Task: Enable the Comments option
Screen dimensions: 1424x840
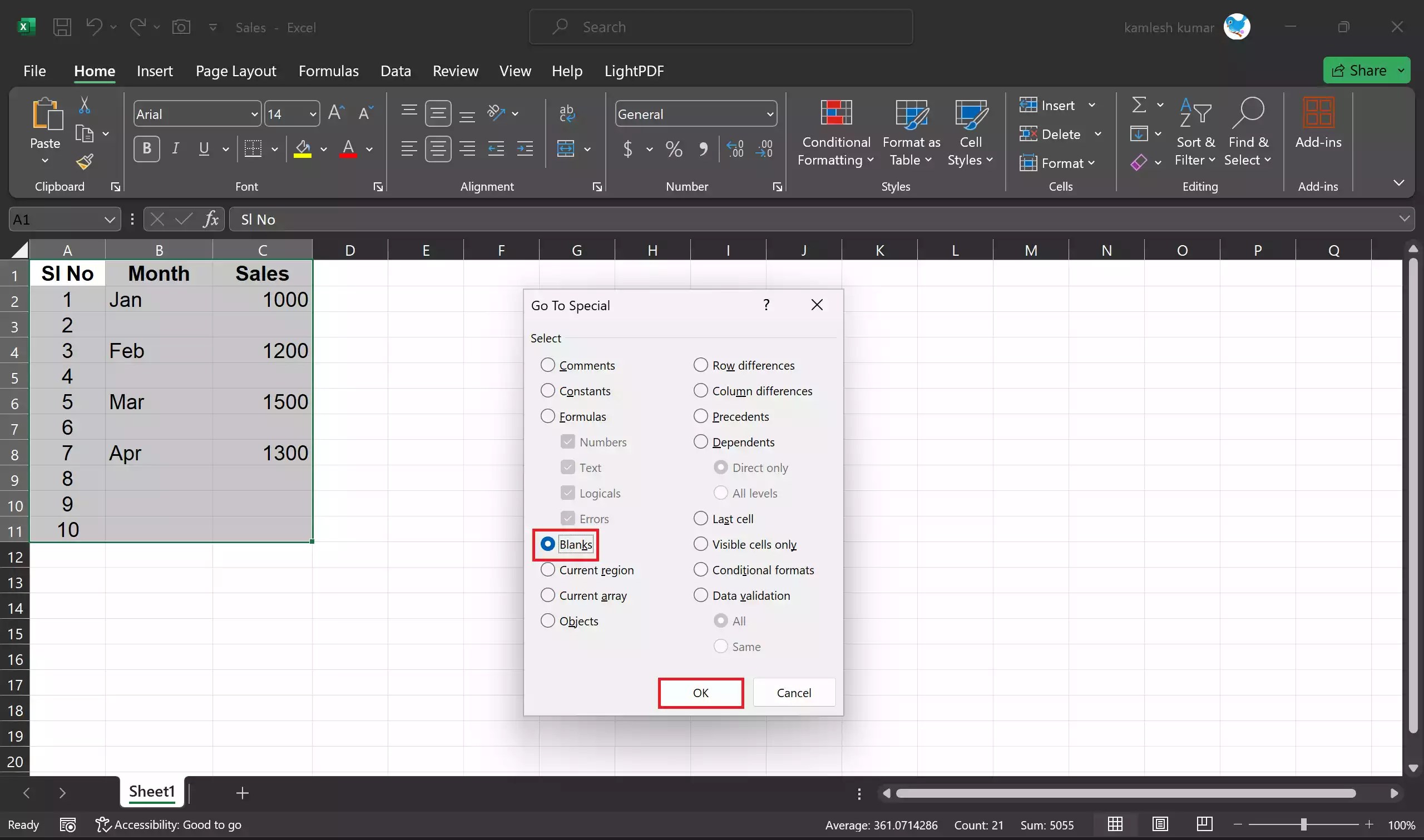Action: coord(547,365)
